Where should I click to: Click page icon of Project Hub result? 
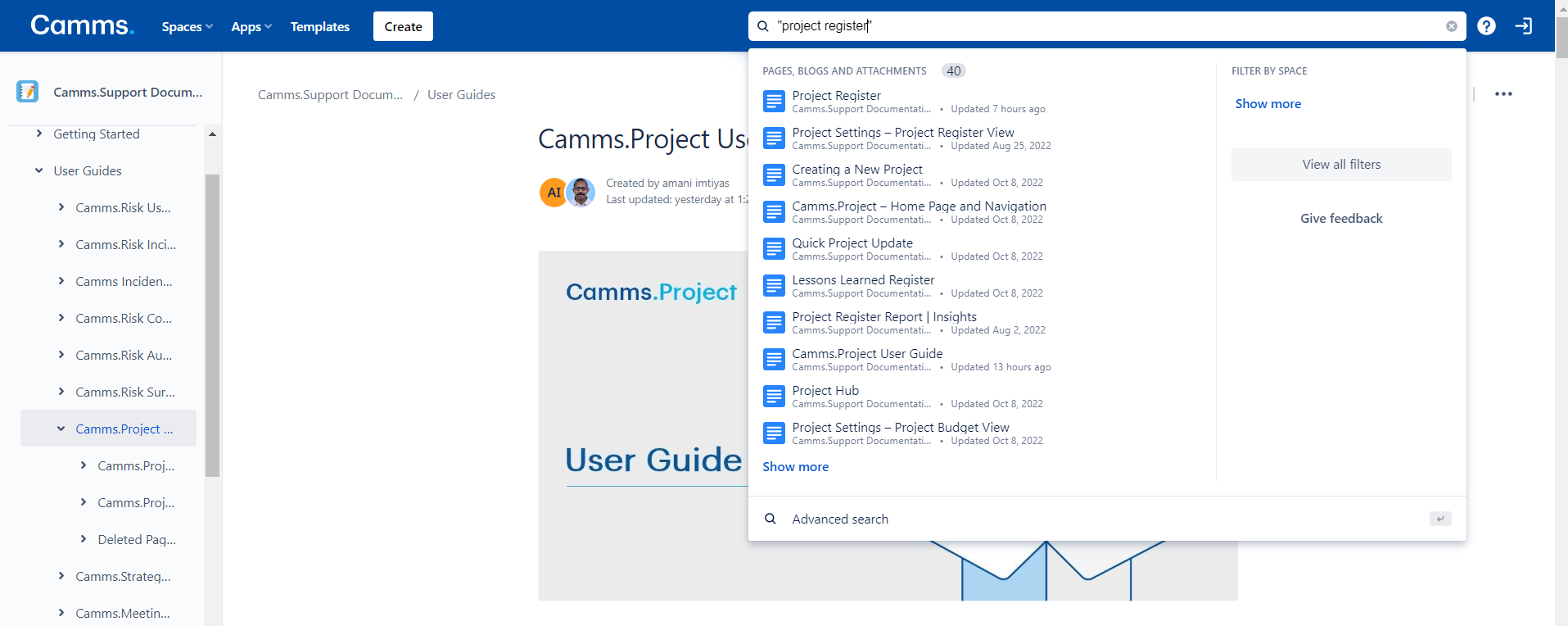coord(774,396)
